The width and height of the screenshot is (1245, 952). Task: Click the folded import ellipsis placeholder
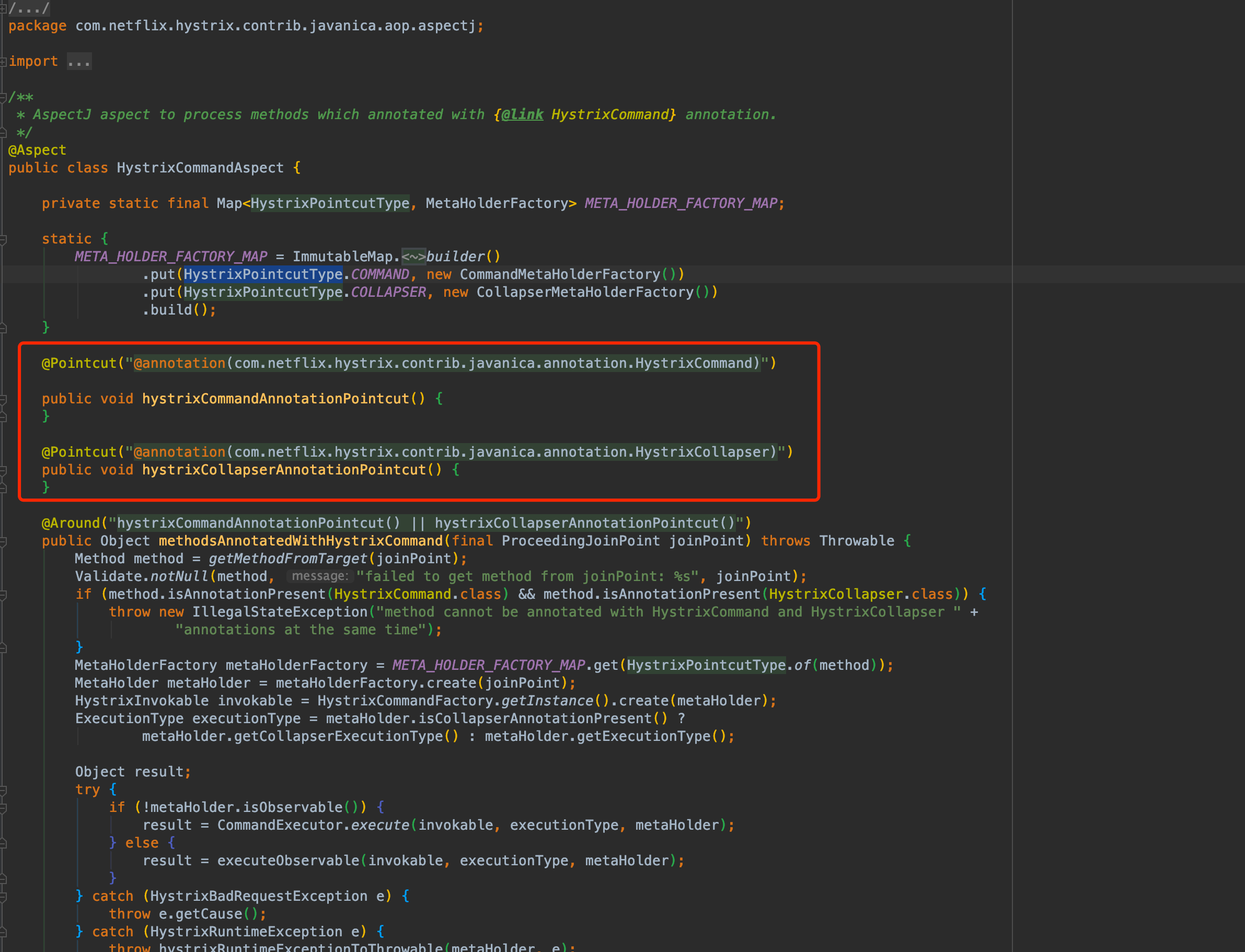coord(79,61)
